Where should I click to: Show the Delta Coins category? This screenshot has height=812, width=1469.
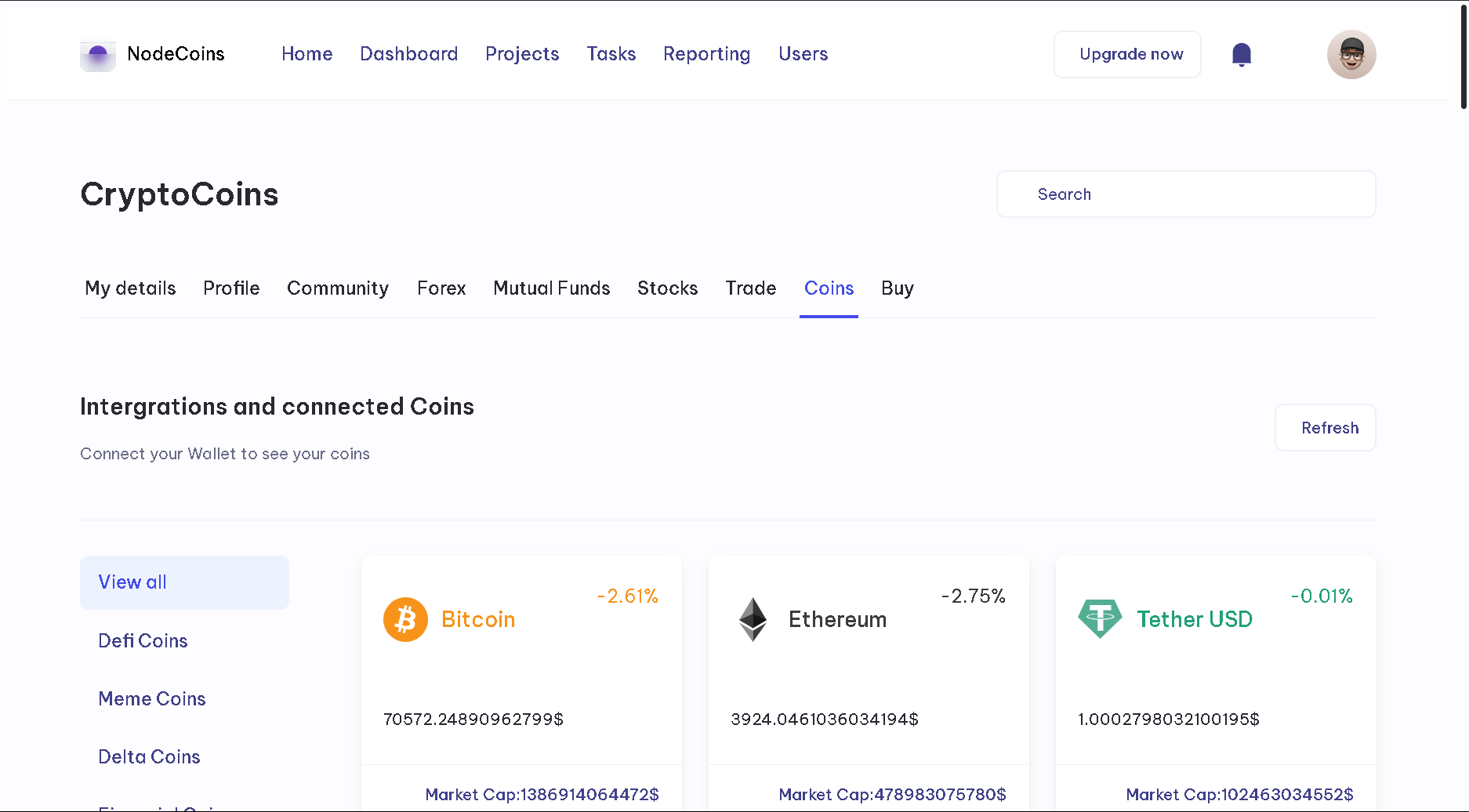pos(149,757)
